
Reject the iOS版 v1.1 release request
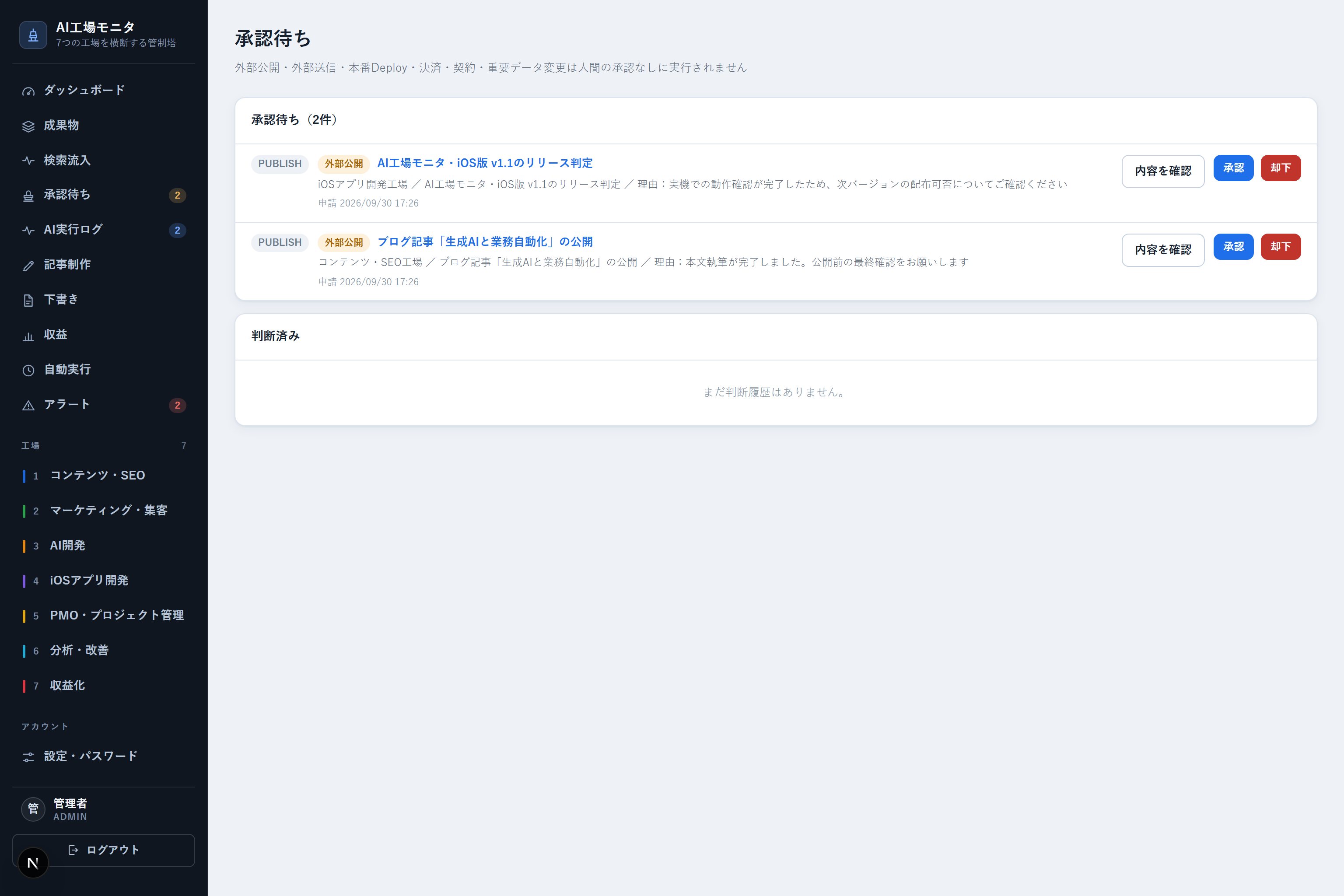[x=1281, y=168]
